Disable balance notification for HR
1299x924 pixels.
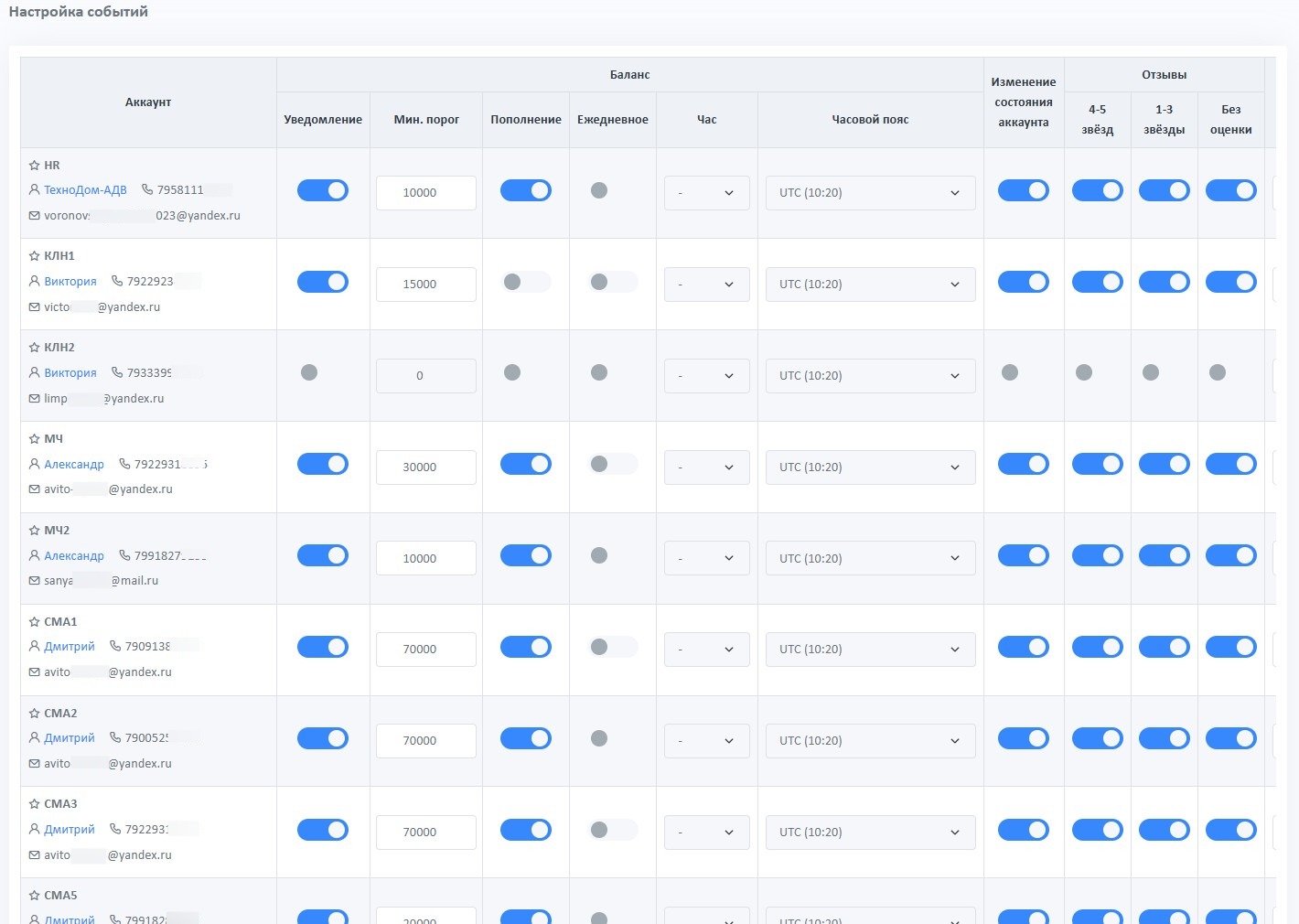coord(323,190)
